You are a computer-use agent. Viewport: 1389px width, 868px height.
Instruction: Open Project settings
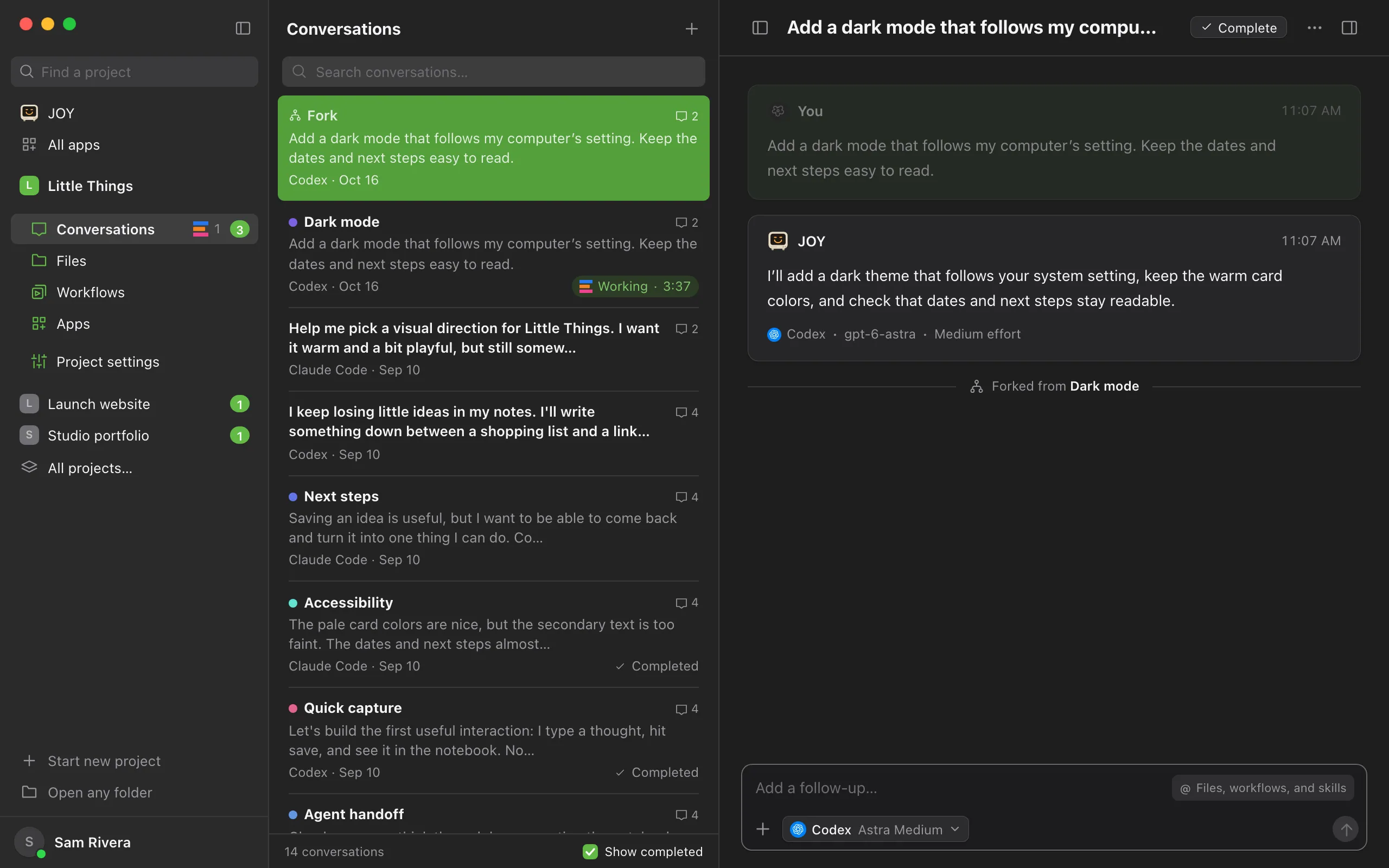(x=135, y=362)
